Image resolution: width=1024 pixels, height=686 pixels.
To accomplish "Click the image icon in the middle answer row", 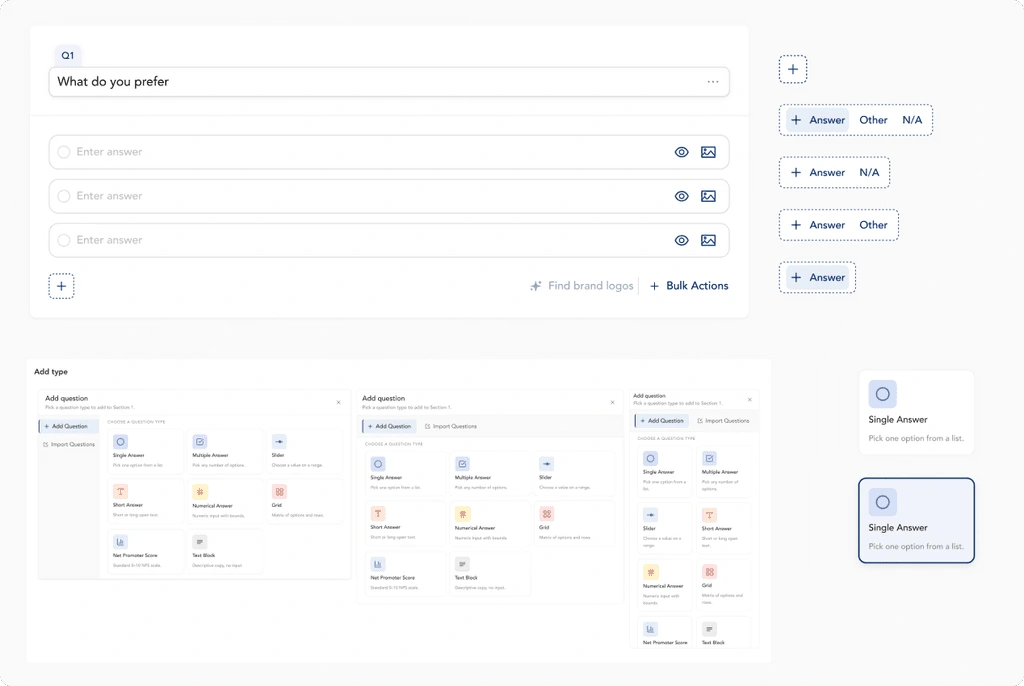I will [708, 196].
